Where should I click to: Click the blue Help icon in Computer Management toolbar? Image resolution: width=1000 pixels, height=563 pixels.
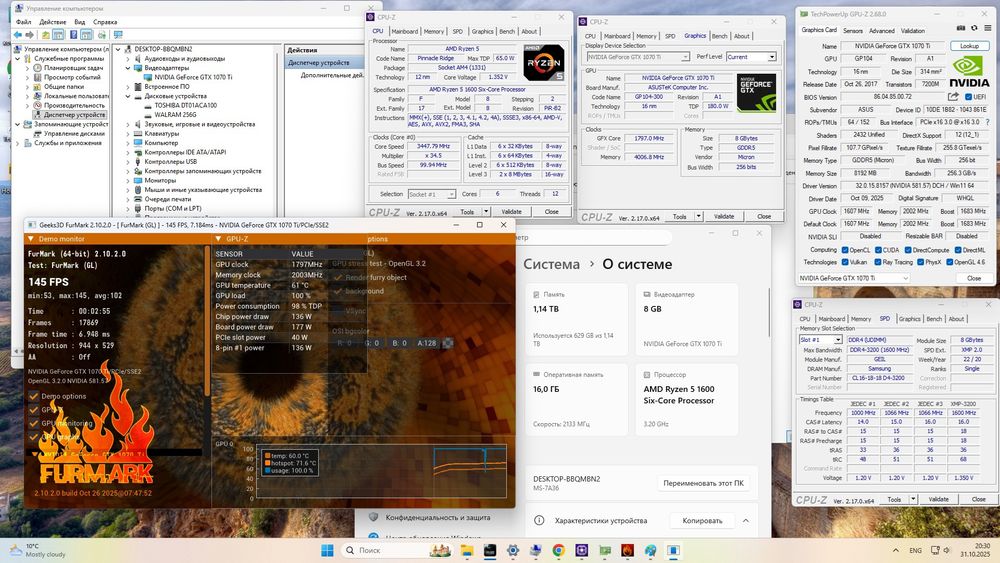(73, 34)
